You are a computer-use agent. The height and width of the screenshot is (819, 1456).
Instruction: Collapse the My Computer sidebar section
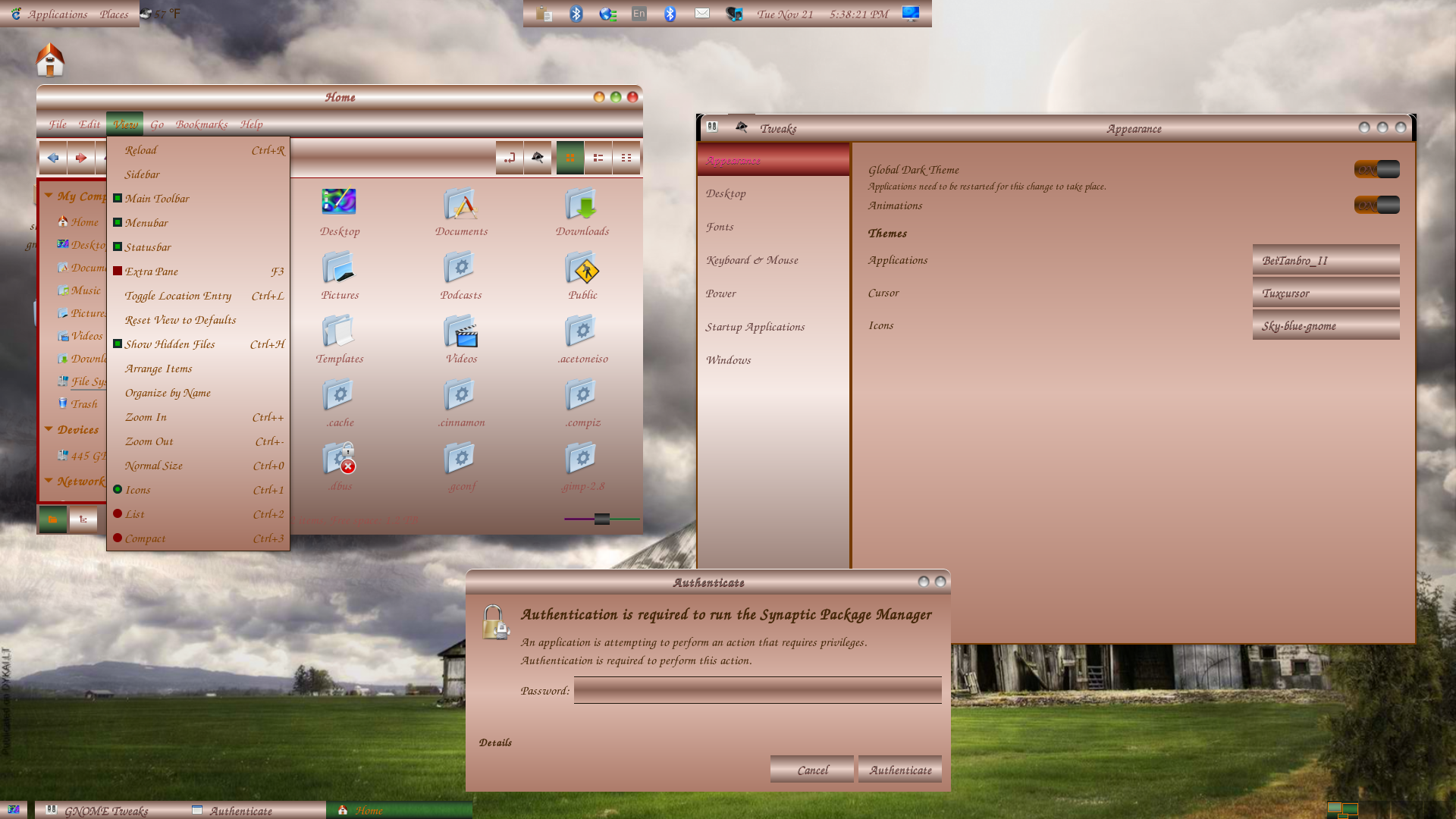(x=49, y=196)
